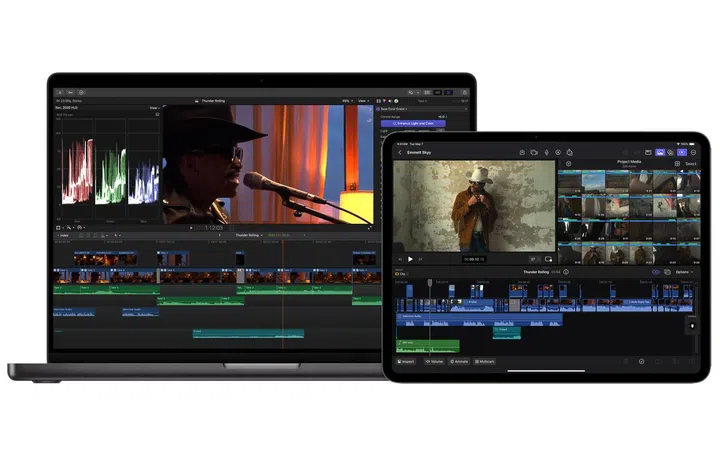Viewport: 720px width, 456px height.
Task: Click the fullscreen expand icon in Mac viewer
Action: point(367,228)
